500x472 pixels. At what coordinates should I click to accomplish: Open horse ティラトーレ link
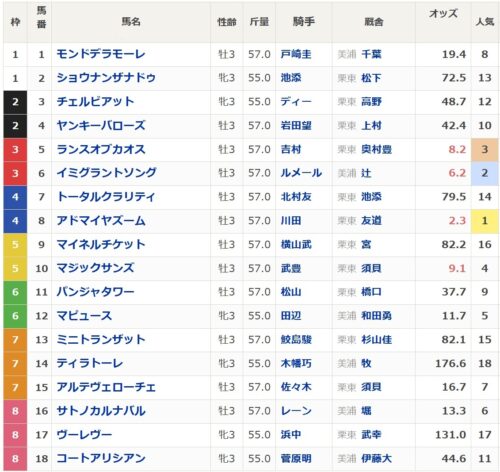[90, 363]
